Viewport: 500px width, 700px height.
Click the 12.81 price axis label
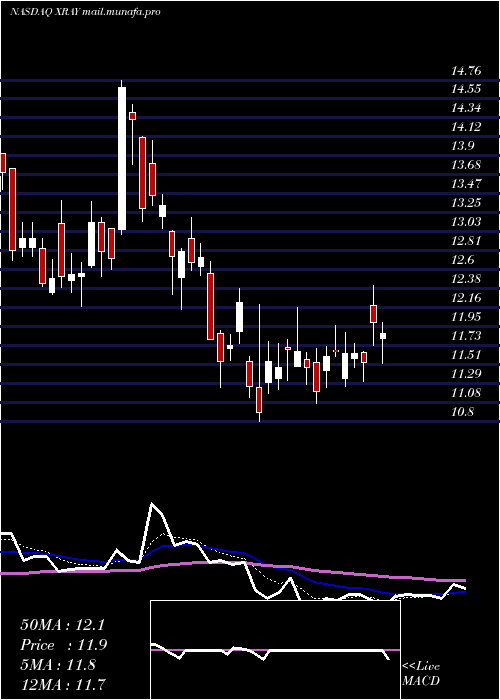coord(466,241)
